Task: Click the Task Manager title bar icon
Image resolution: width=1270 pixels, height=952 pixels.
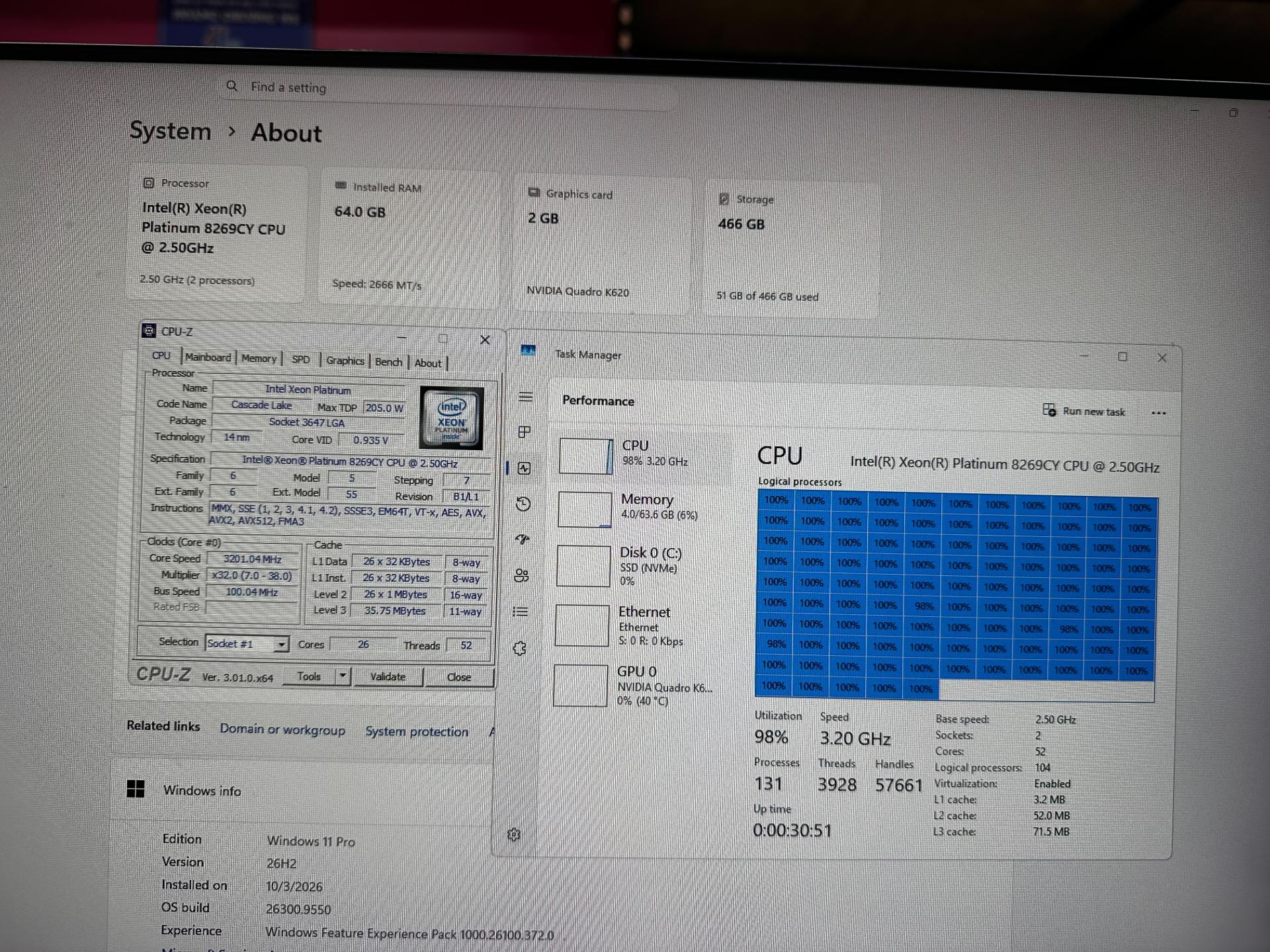Action: tap(528, 350)
